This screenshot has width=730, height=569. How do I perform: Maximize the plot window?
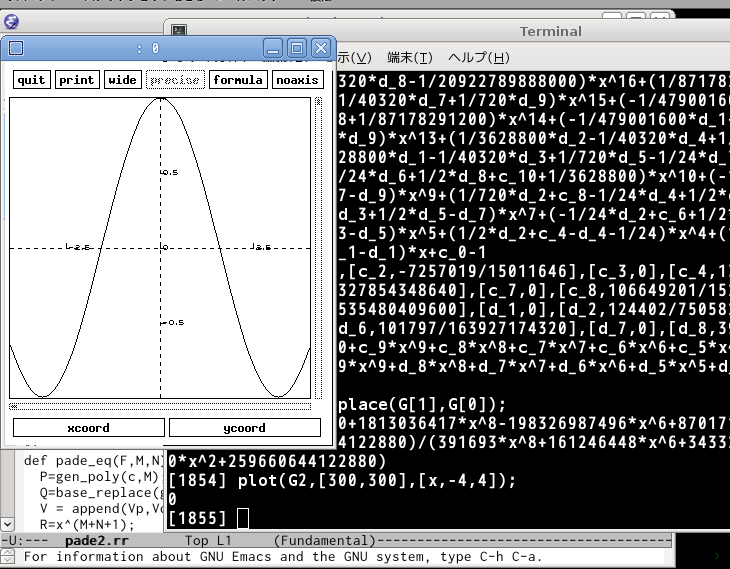point(297,48)
